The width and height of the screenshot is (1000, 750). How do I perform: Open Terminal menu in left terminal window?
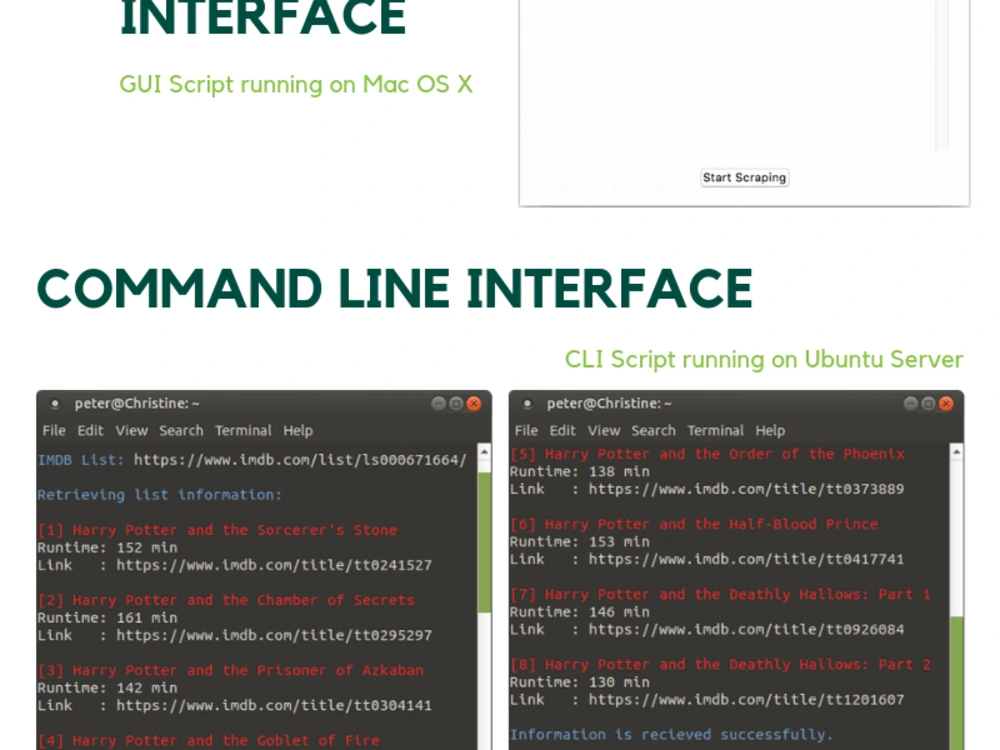click(x=243, y=430)
